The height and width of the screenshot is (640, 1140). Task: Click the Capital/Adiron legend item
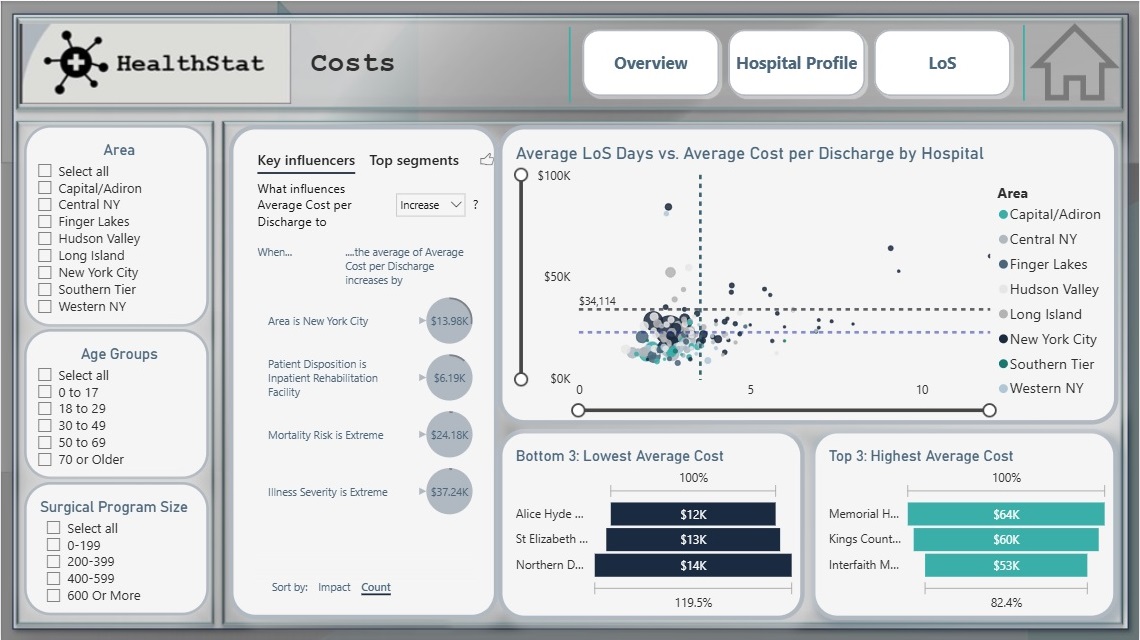pyautogui.click(x=1050, y=215)
